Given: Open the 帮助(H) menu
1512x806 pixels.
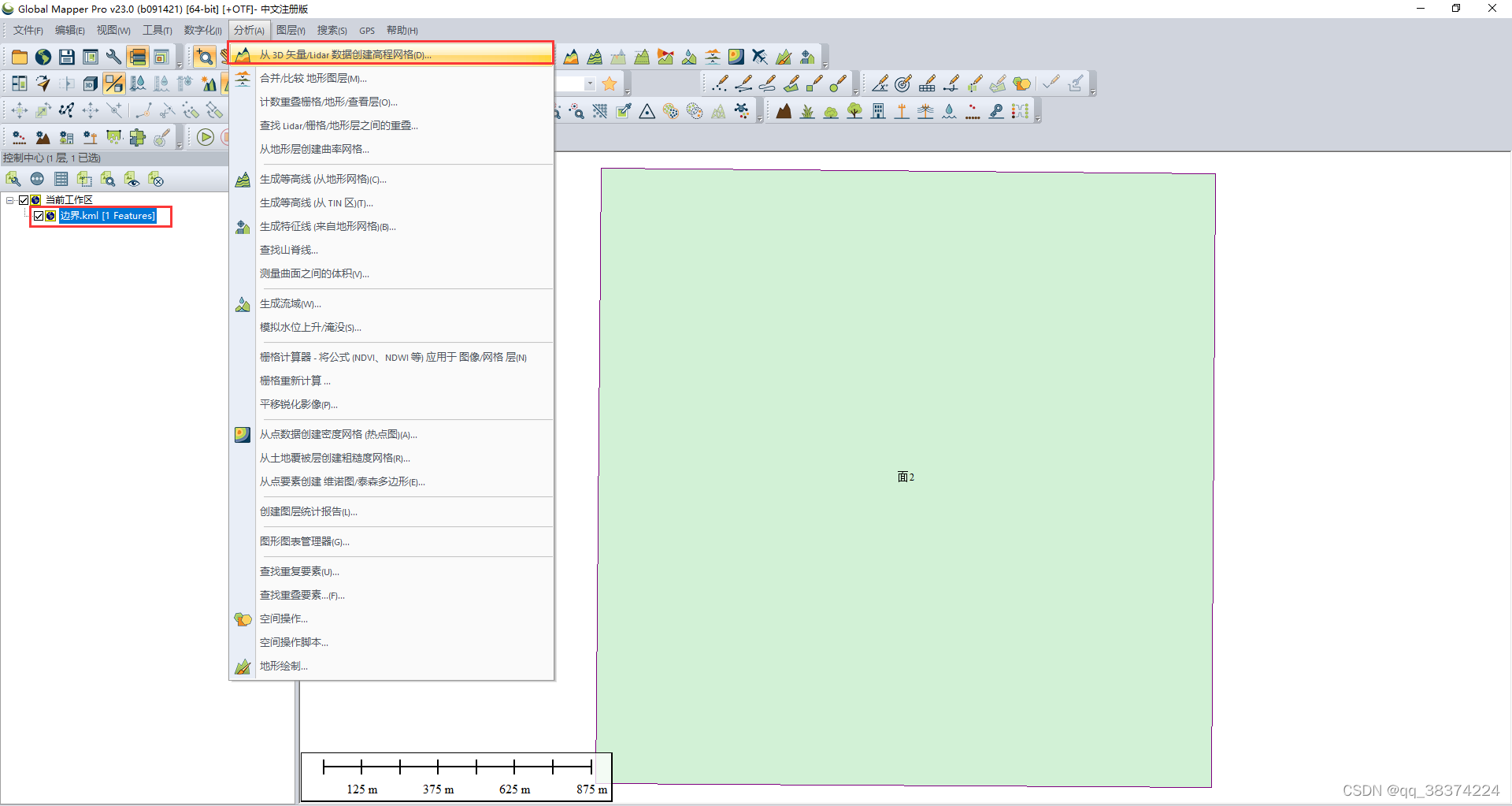Looking at the screenshot, I should (402, 30).
